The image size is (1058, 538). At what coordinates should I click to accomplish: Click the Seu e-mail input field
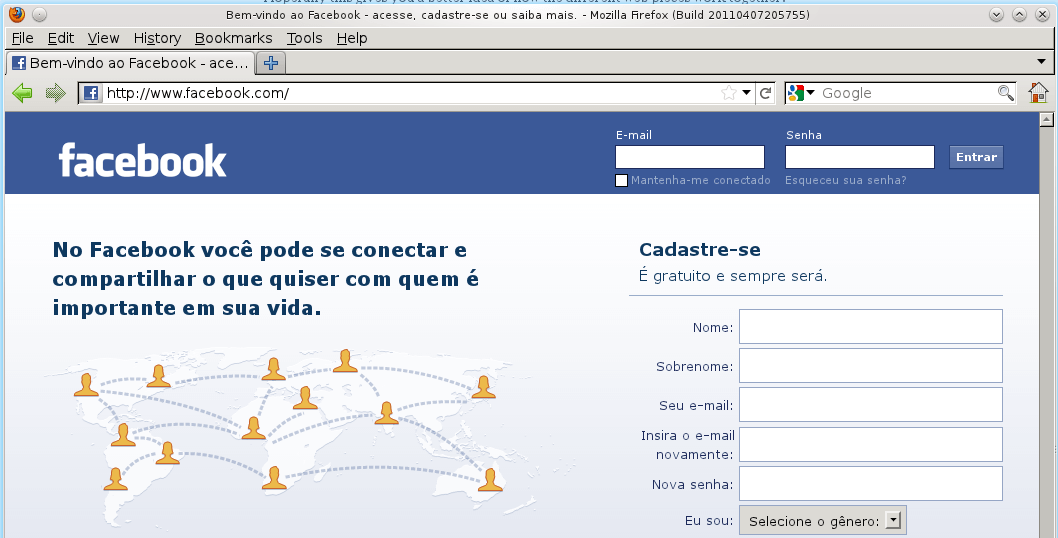870,405
